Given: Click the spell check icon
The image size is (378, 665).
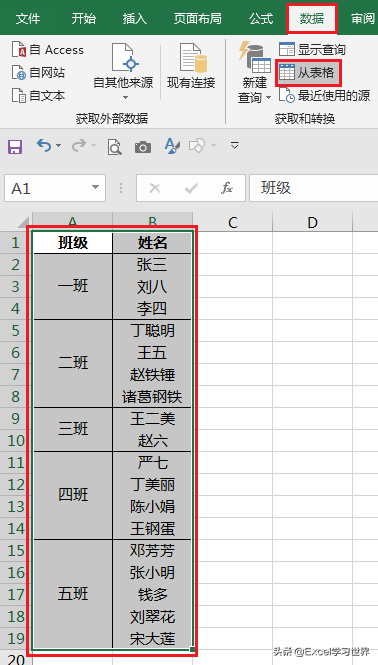Looking at the screenshot, I should tap(172, 146).
